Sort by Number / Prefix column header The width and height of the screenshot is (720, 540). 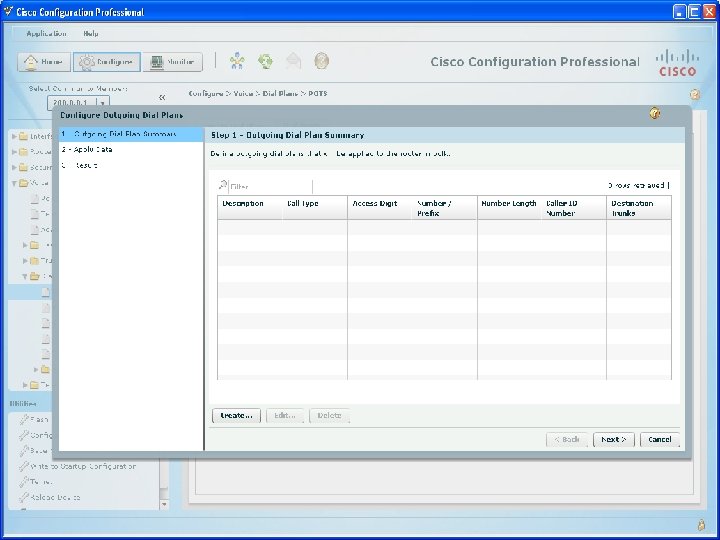point(444,208)
